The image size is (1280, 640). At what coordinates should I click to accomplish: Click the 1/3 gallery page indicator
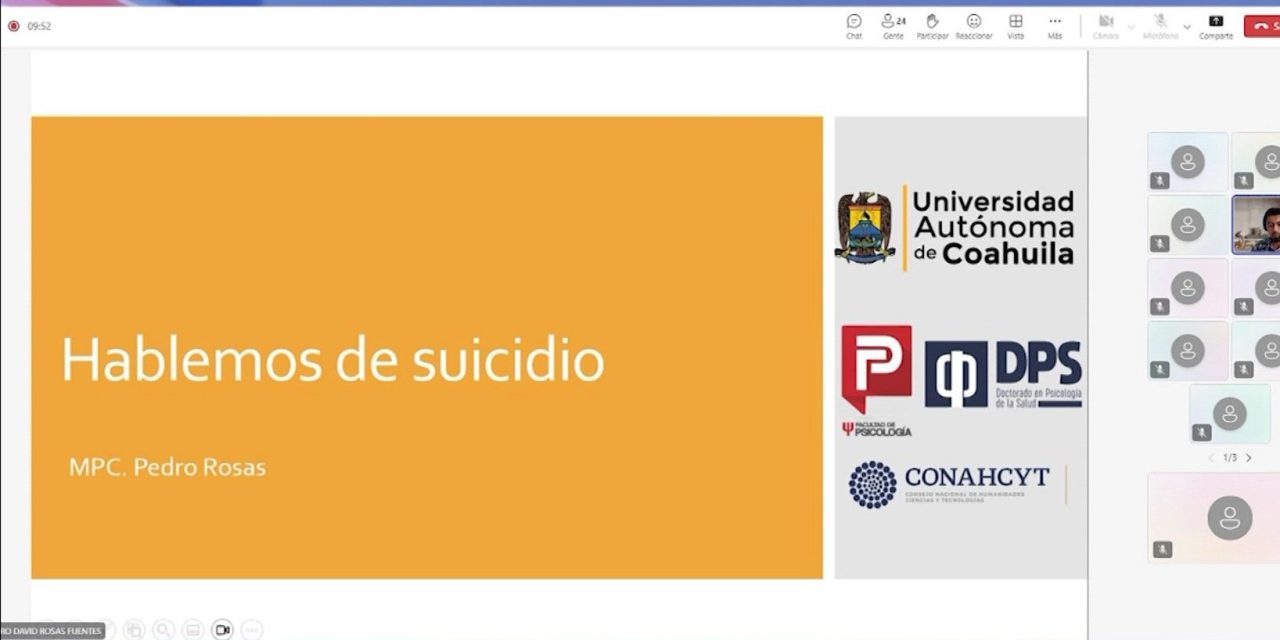1230,458
